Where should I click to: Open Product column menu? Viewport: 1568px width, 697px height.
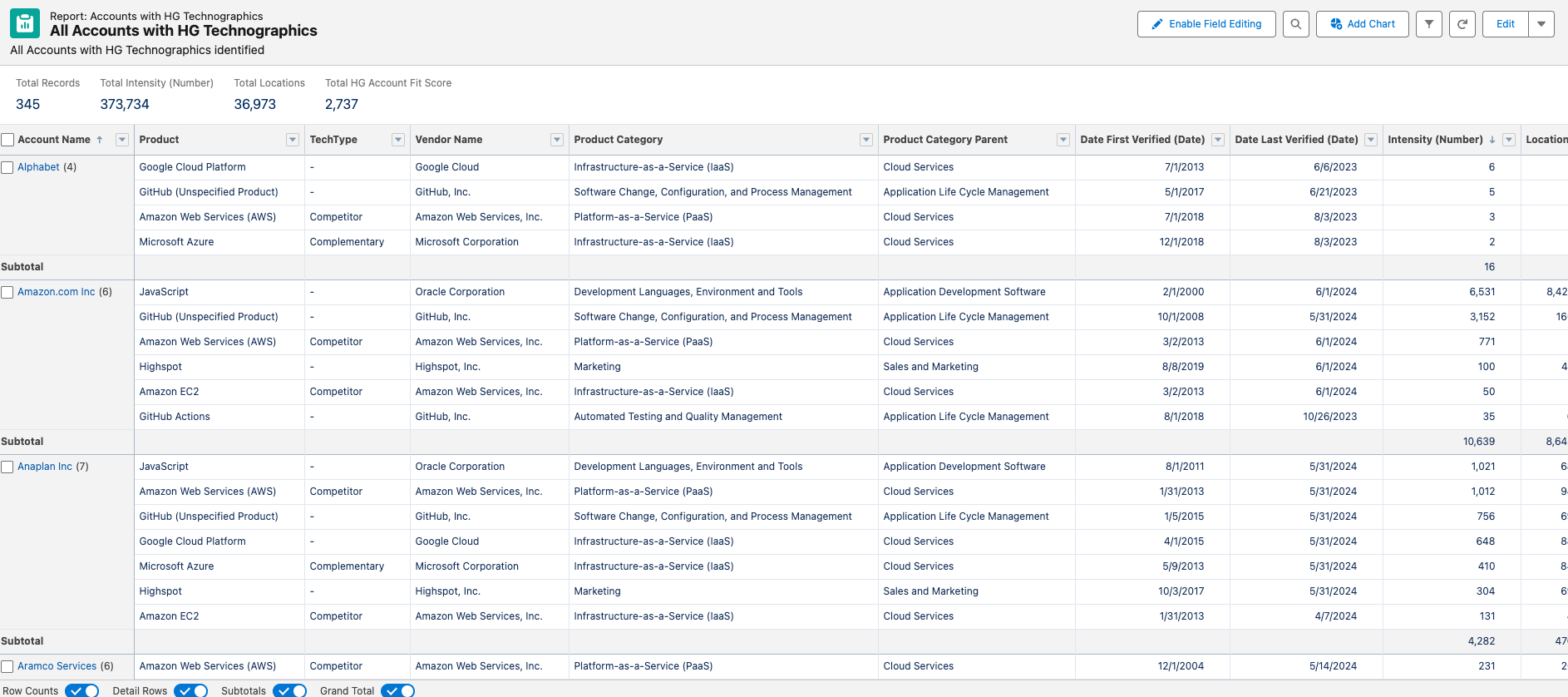point(293,140)
